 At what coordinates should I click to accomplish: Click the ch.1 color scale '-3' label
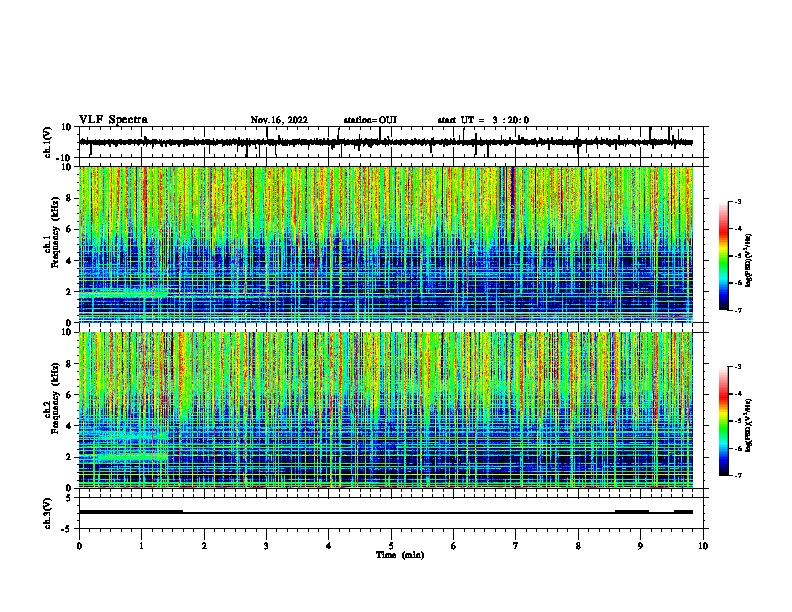click(x=737, y=201)
